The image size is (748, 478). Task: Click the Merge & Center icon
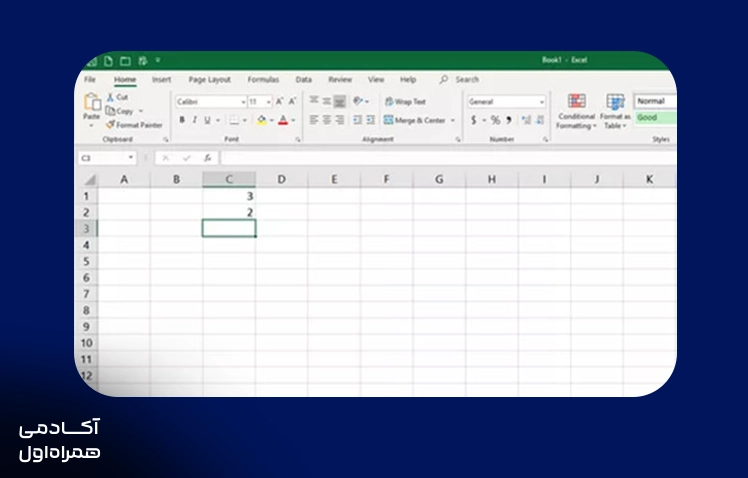click(x=388, y=120)
